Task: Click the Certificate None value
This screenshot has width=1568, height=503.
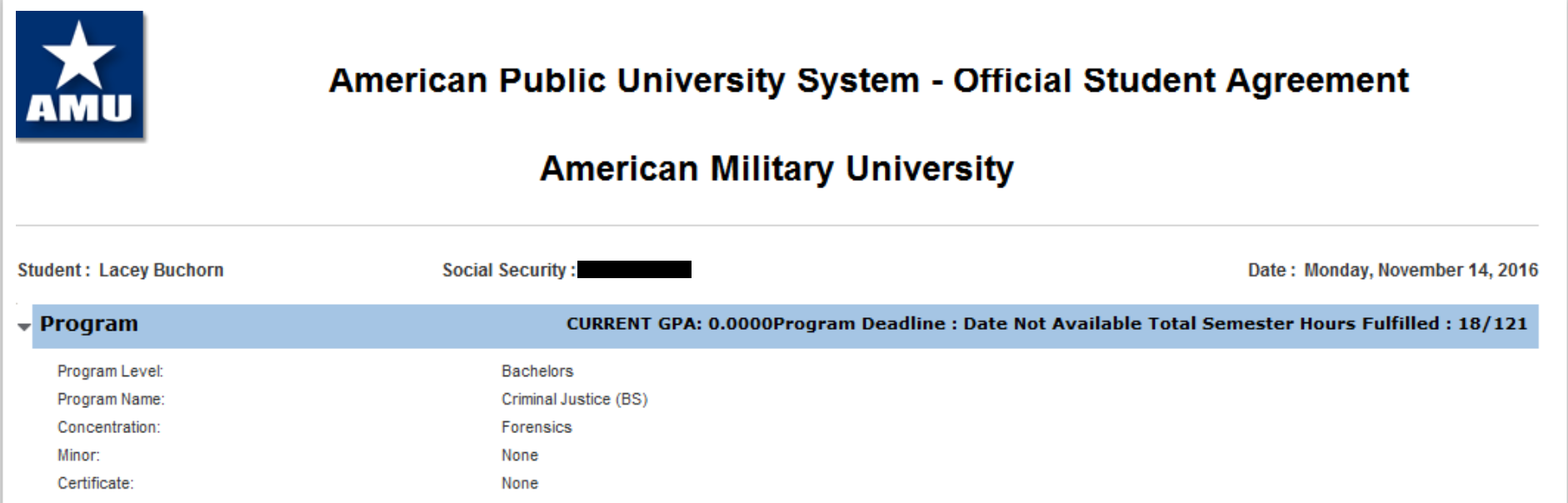Action: [x=520, y=483]
